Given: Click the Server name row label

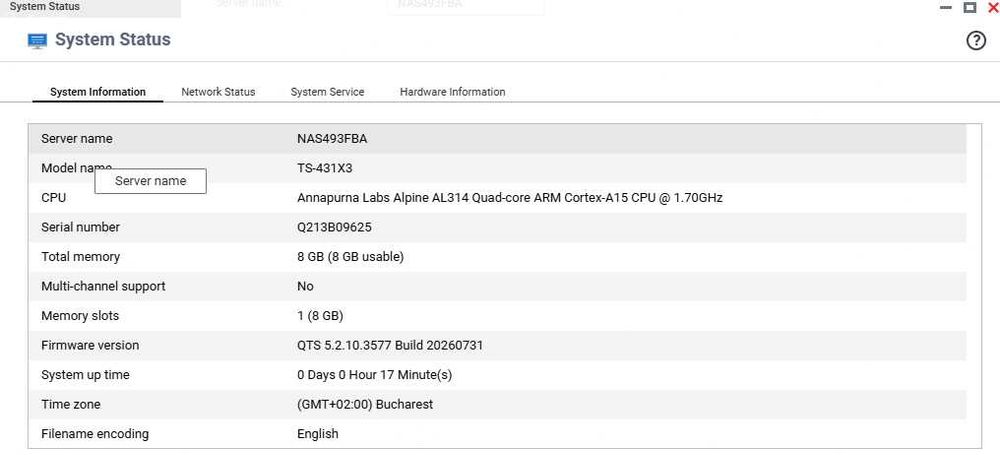Looking at the screenshot, I should 77,139.
